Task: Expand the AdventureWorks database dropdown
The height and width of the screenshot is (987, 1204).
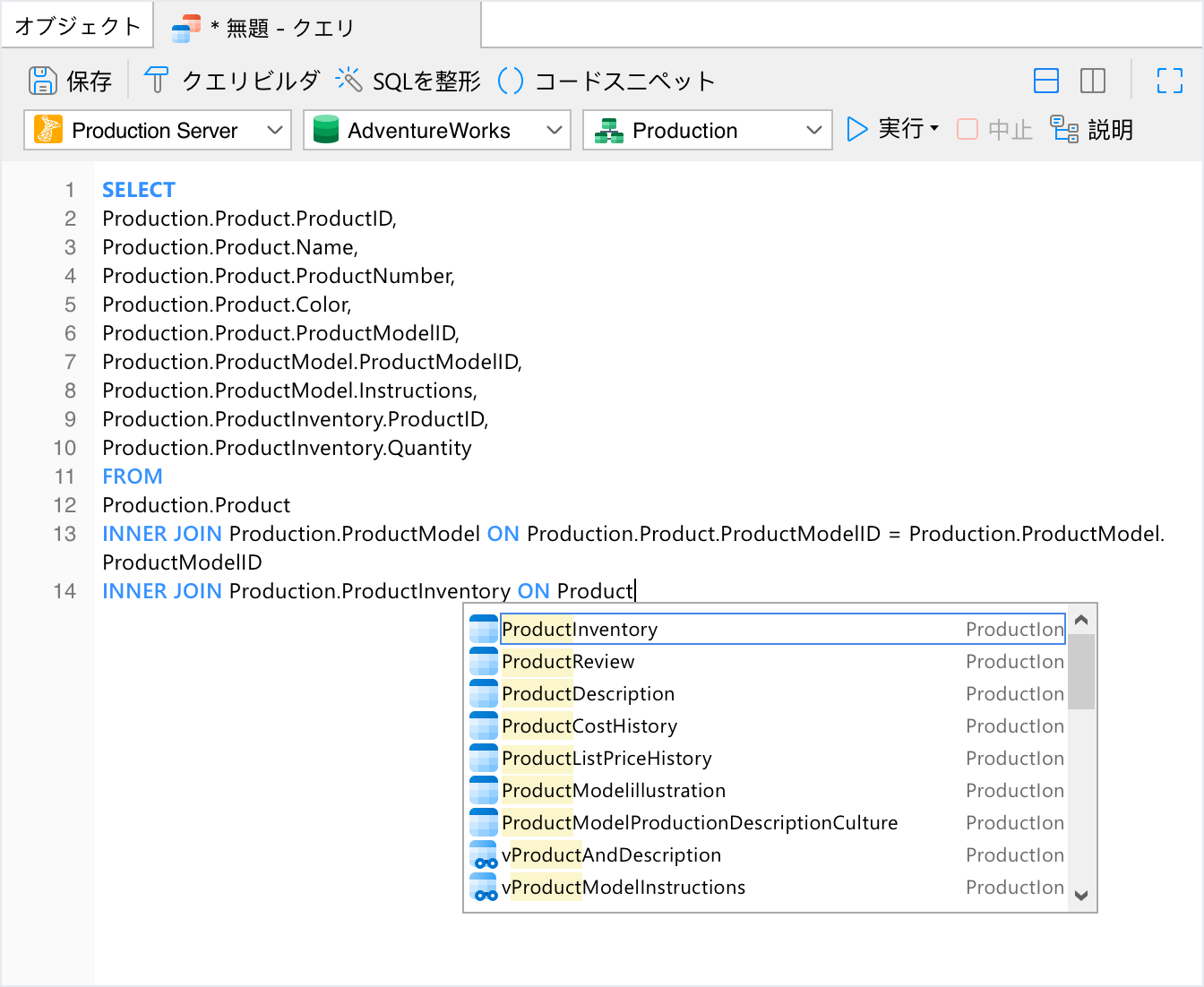Action: coord(437,130)
